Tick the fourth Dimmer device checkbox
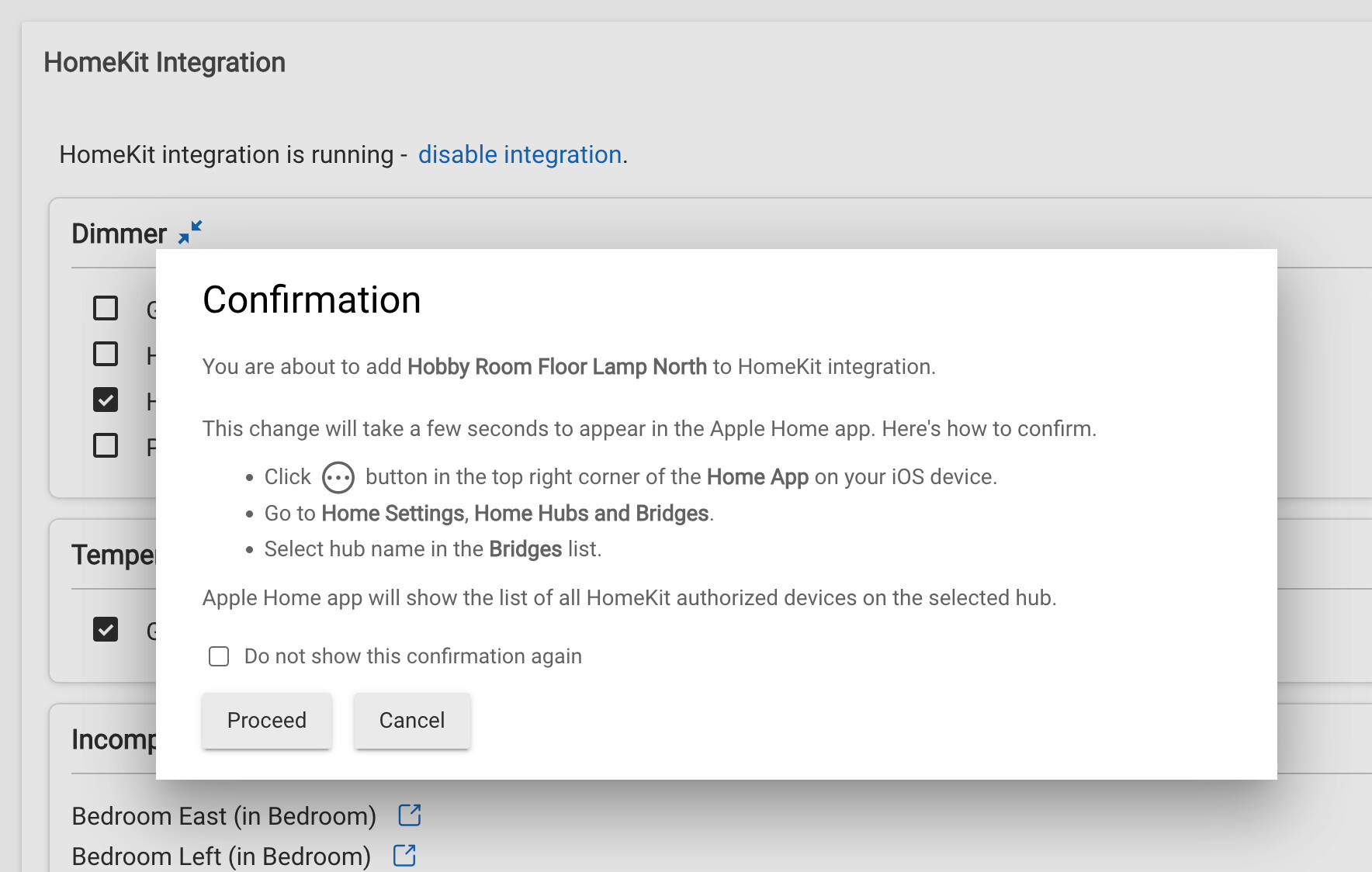The image size is (1372, 872). coord(106,445)
